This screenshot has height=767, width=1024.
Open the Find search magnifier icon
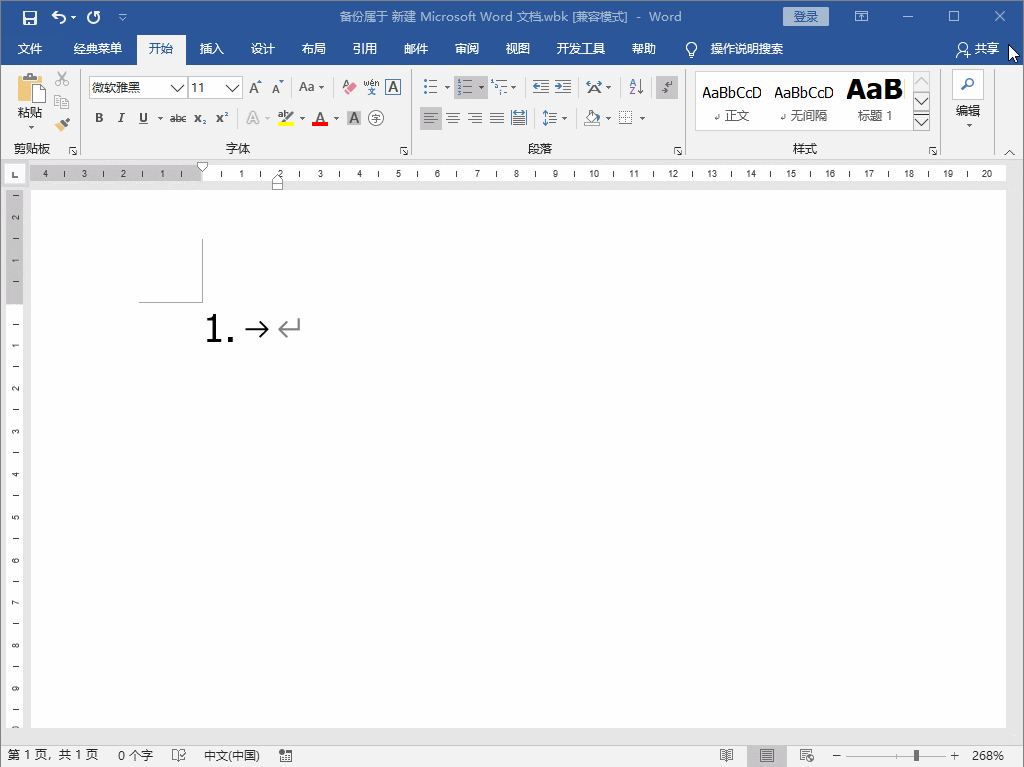(968, 85)
